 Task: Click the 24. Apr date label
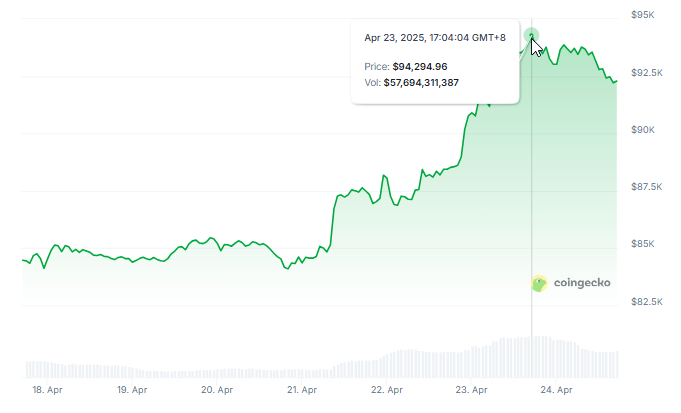point(557,390)
